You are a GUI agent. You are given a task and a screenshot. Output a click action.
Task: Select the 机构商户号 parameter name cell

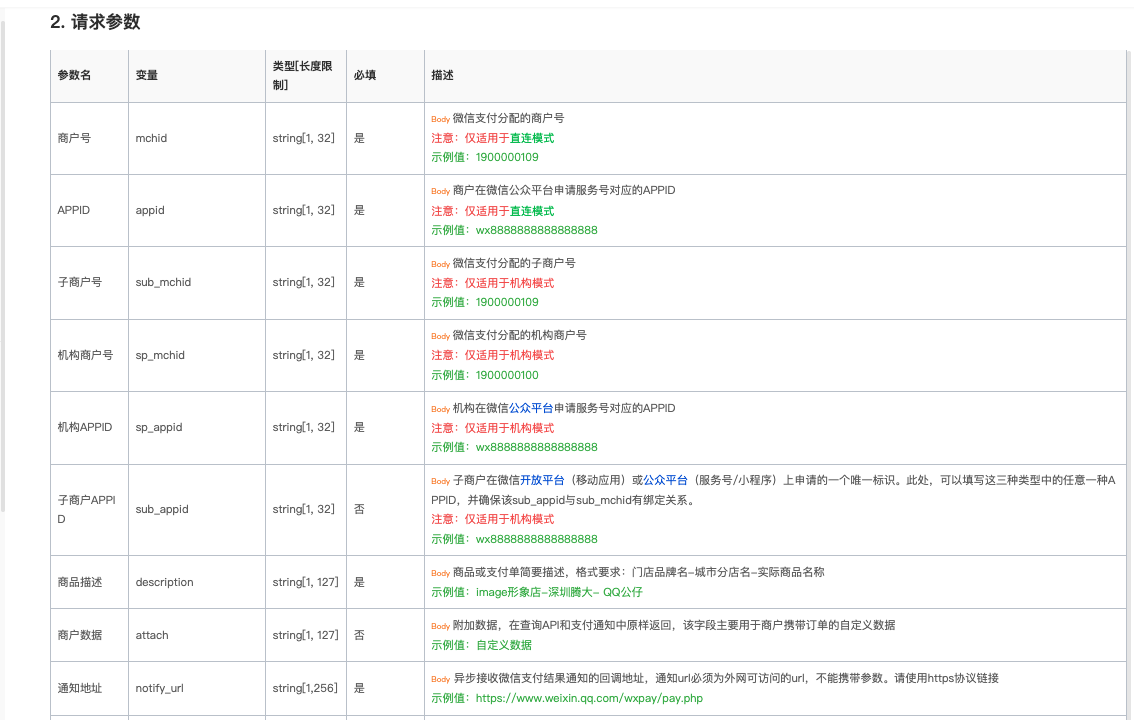coord(90,355)
